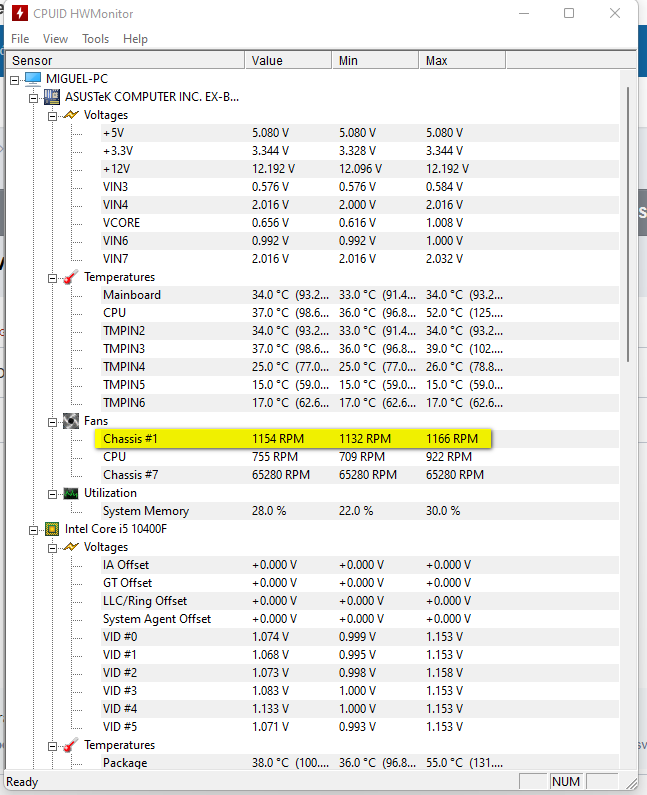Screen dimensions: 647x795
Task: Collapse the Intel Core i5 10400F node
Action: [x=33, y=530]
